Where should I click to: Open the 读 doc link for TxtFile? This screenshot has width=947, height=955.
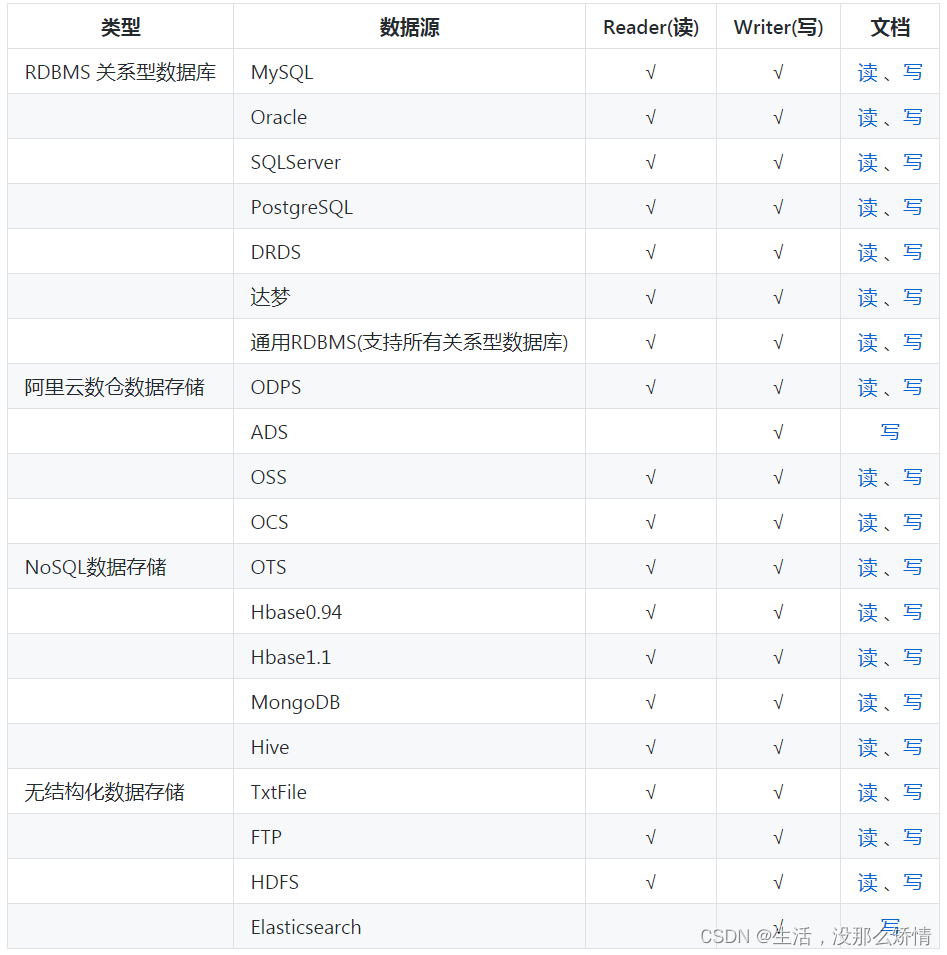point(868,792)
